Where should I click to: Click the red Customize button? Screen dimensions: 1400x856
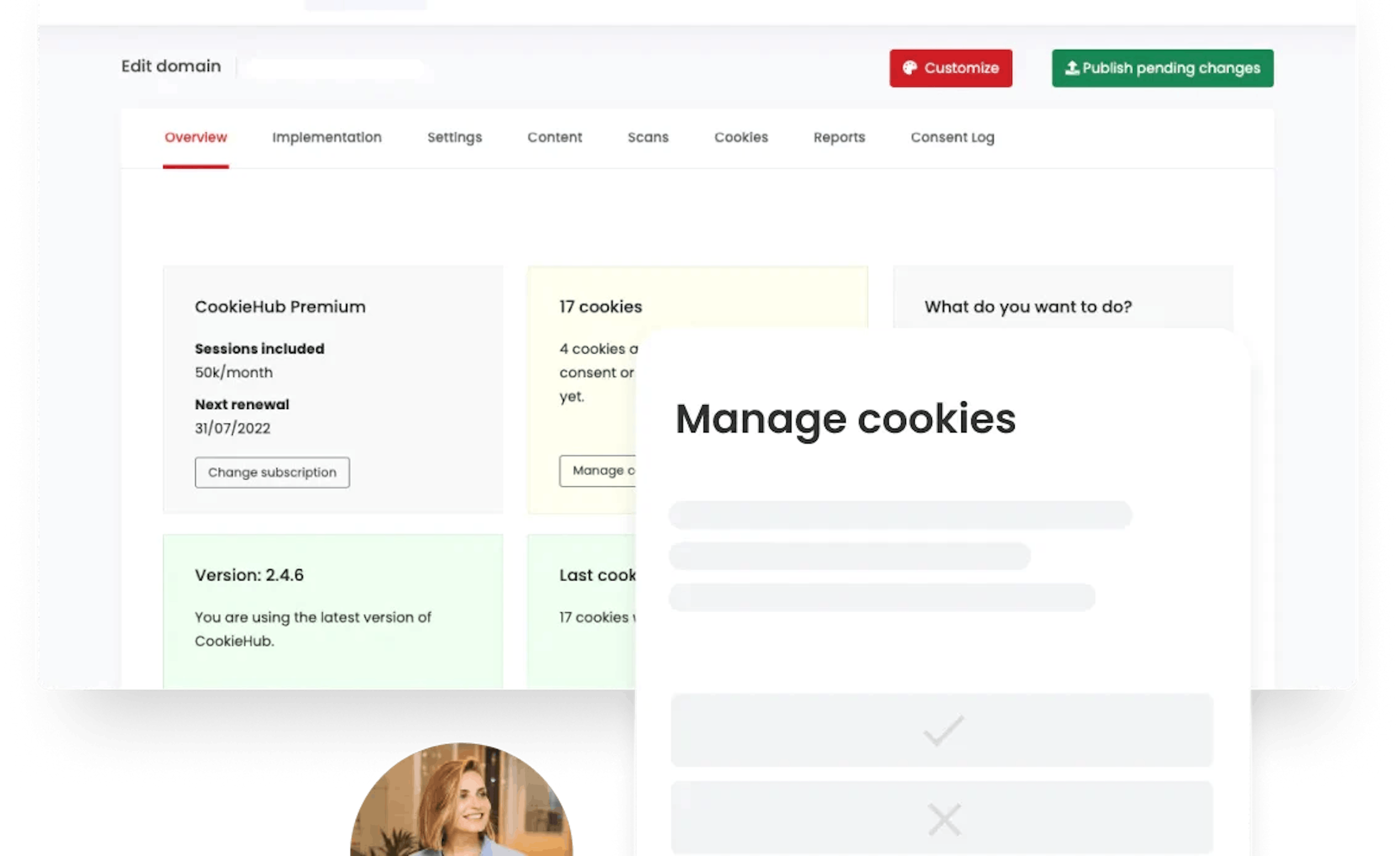click(x=950, y=68)
